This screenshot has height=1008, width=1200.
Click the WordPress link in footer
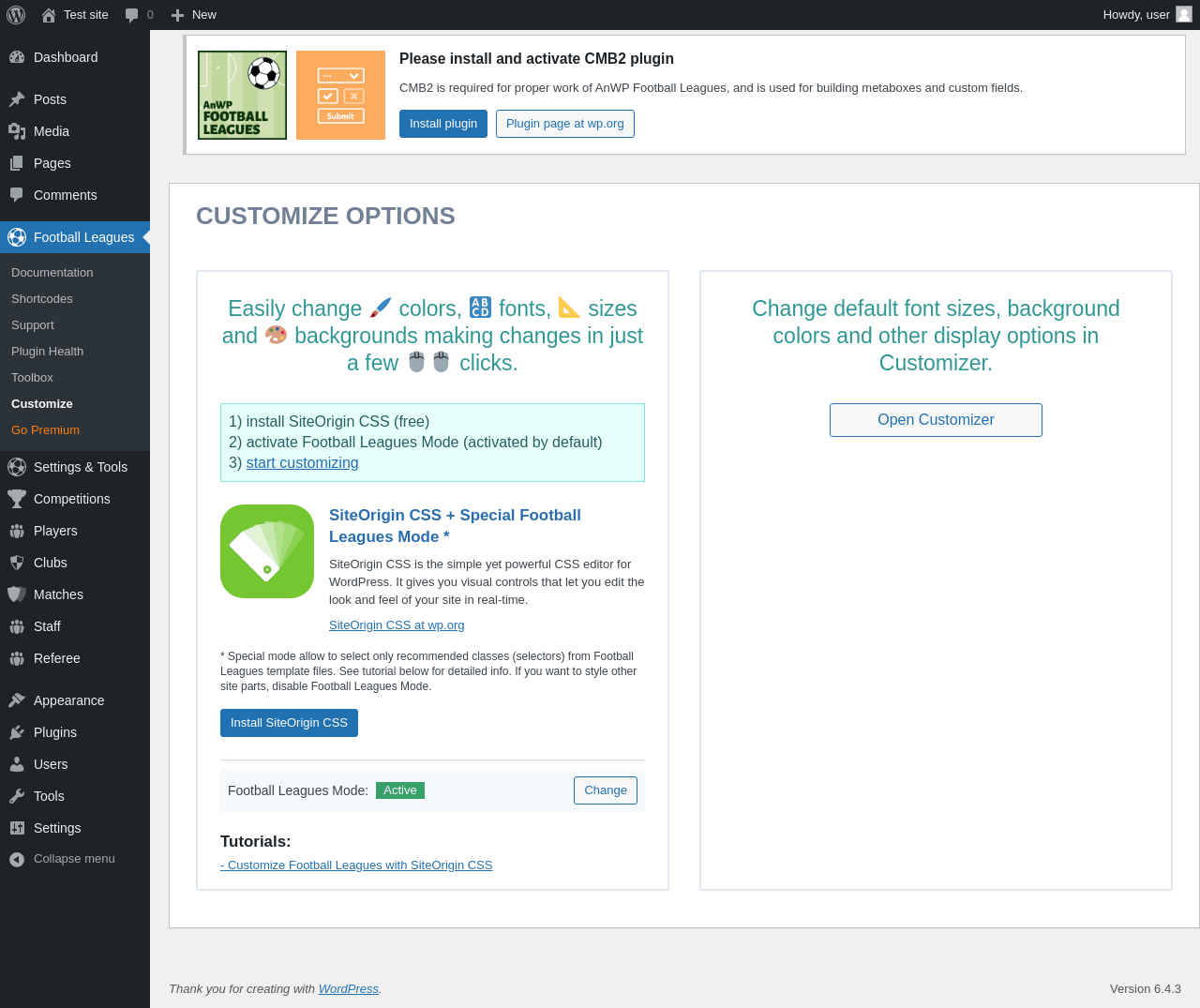349,989
